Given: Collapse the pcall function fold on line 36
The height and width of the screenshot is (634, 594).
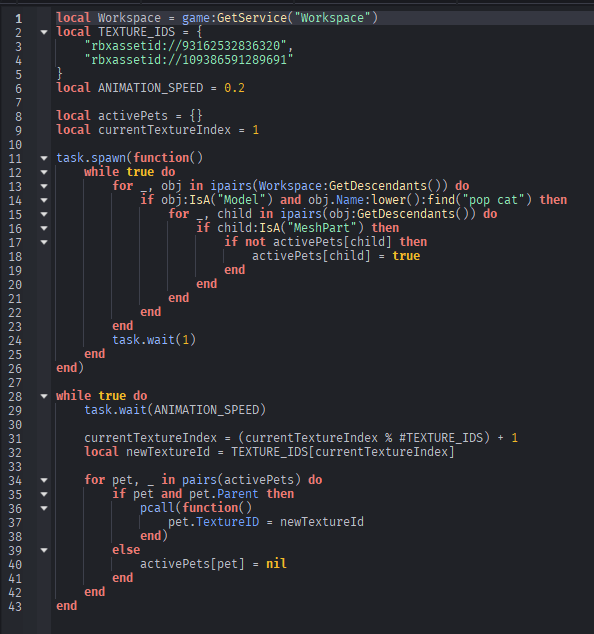Looking at the screenshot, I should pos(44,508).
